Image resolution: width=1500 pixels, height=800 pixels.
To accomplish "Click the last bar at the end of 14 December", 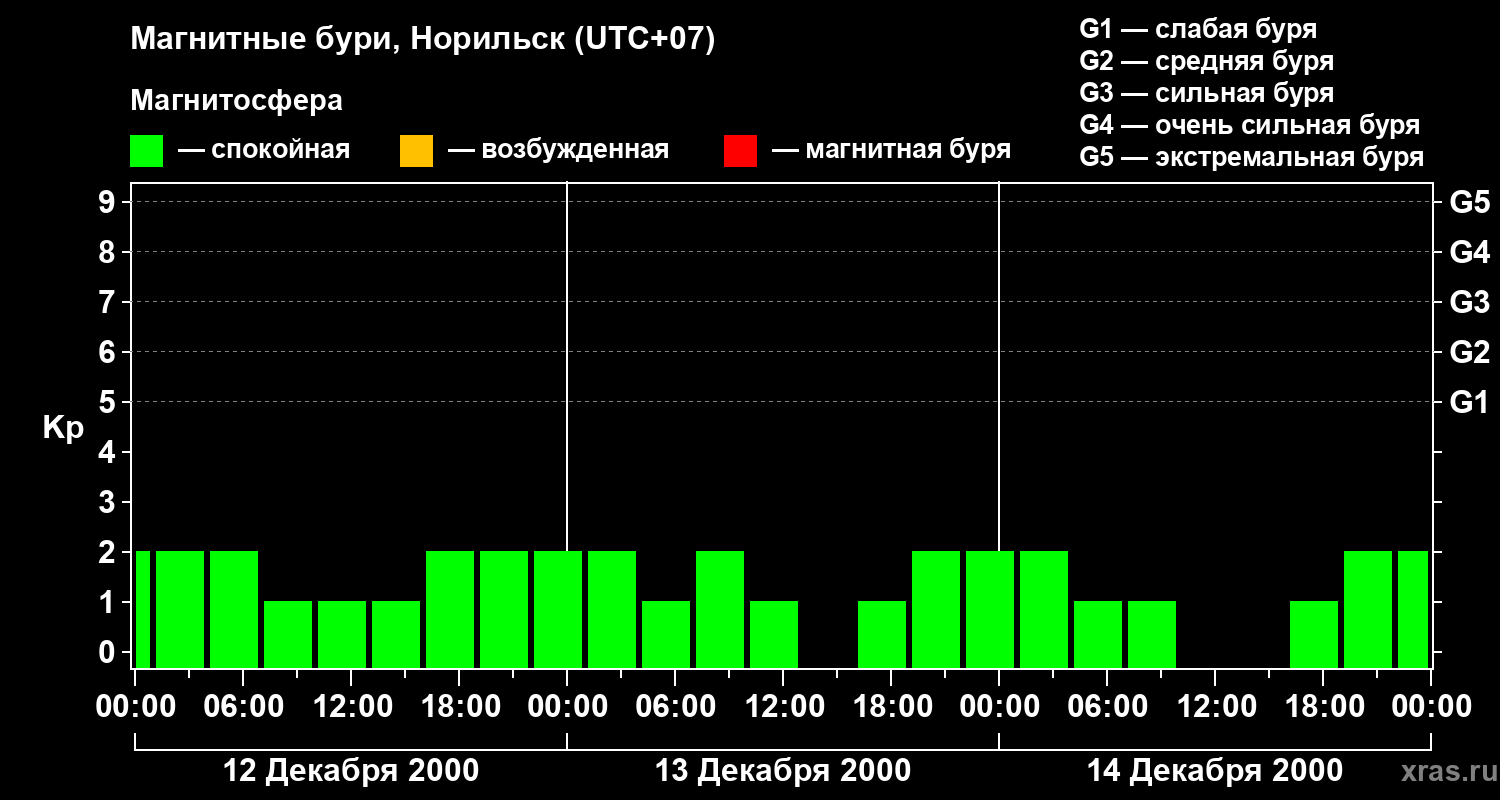I will [x=1413, y=609].
